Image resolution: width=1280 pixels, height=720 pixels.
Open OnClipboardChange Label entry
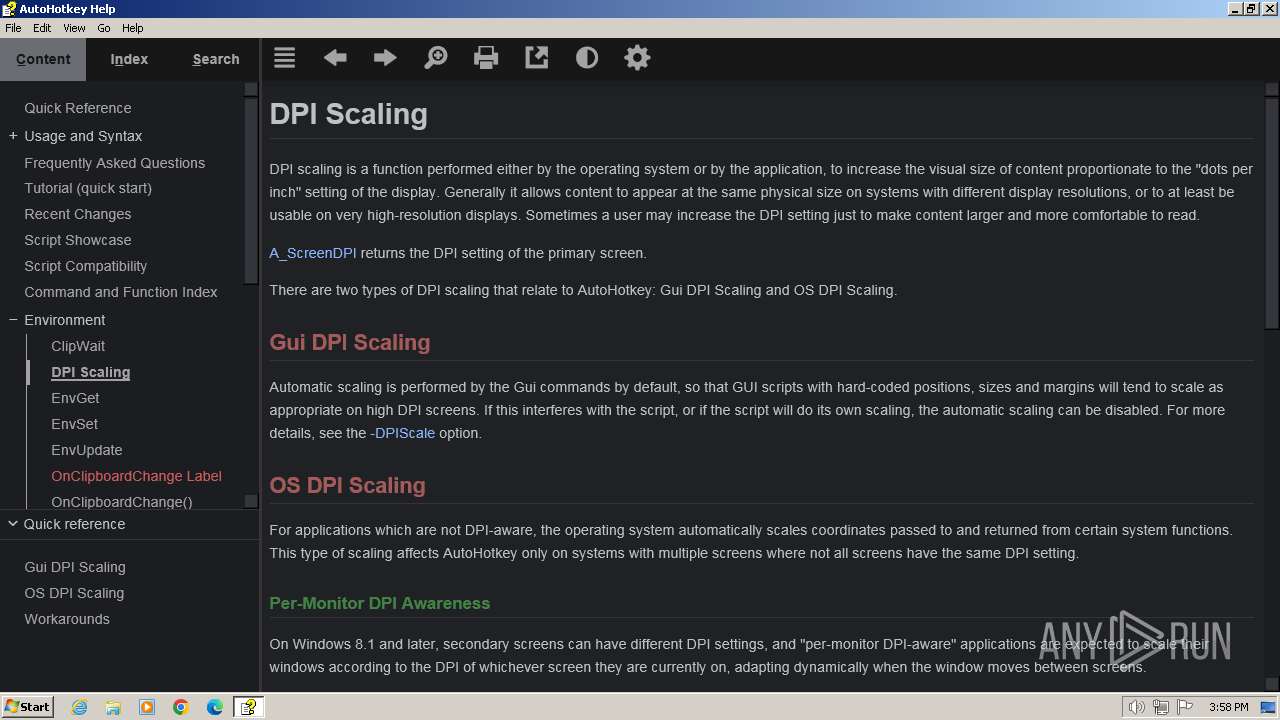click(136, 476)
